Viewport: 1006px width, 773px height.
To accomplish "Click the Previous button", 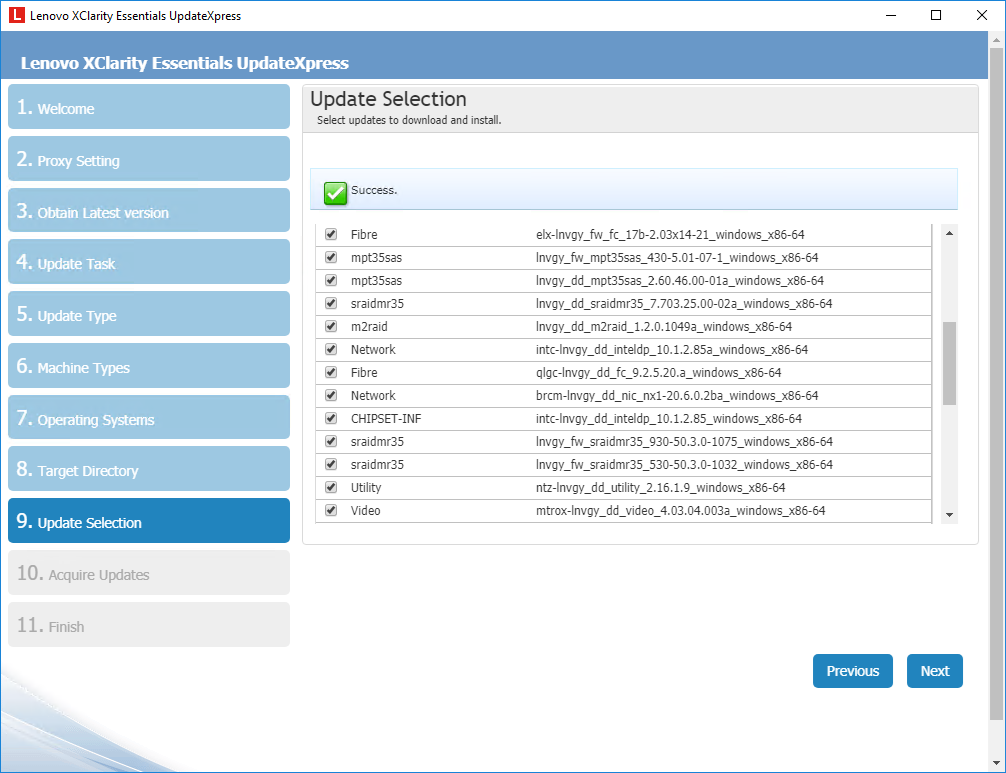I will (x=853, y=671).
